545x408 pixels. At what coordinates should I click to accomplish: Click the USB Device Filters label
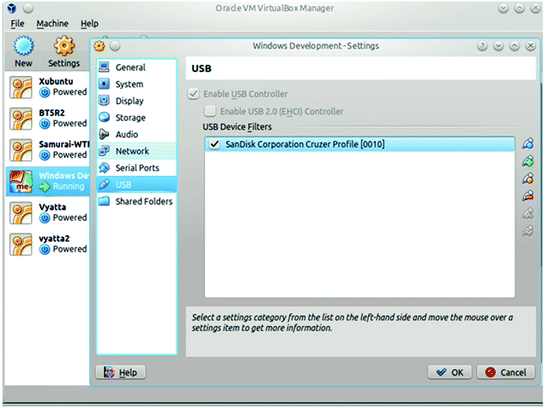click(237, 127)
